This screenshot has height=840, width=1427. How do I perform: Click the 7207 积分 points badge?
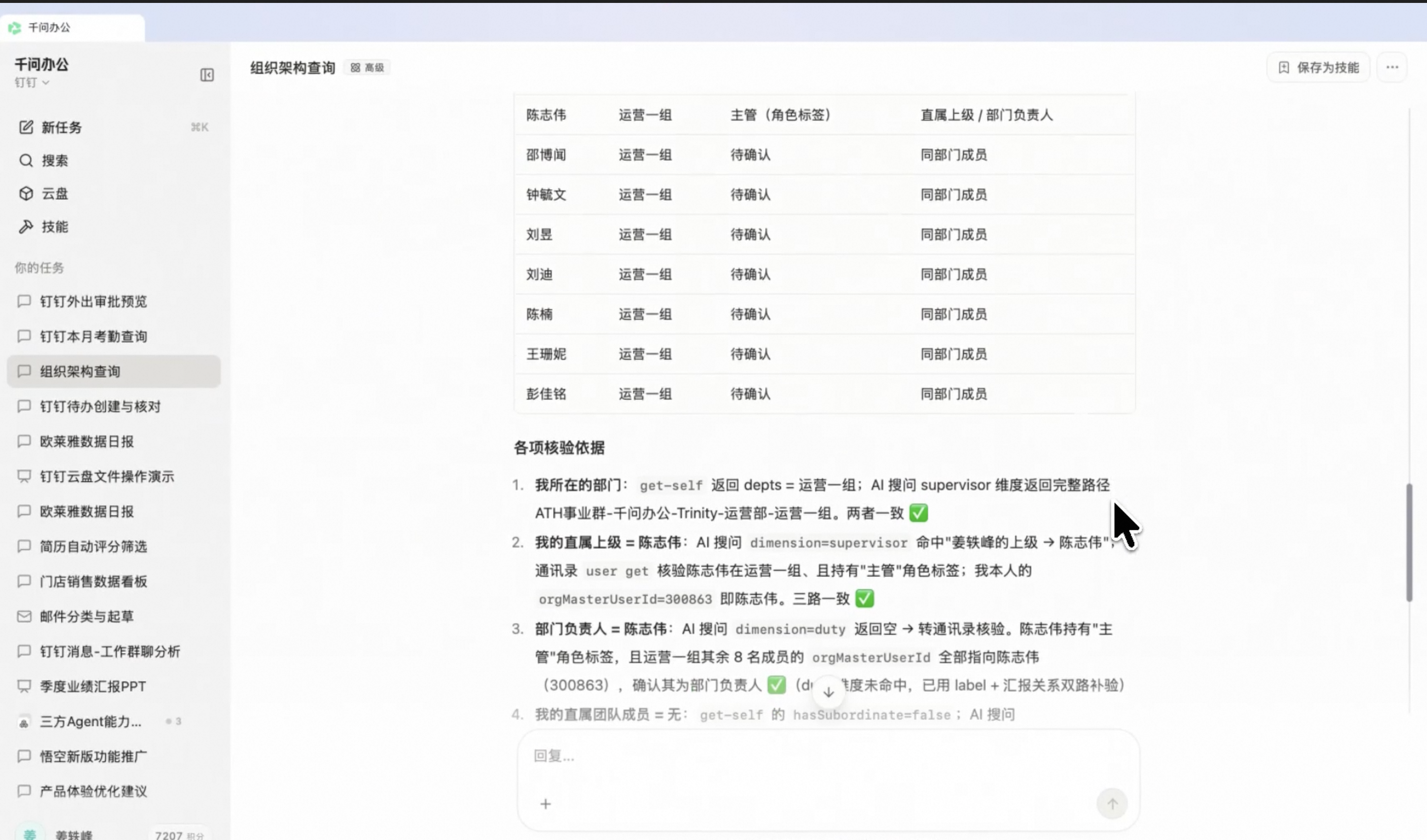coord(179,834)
